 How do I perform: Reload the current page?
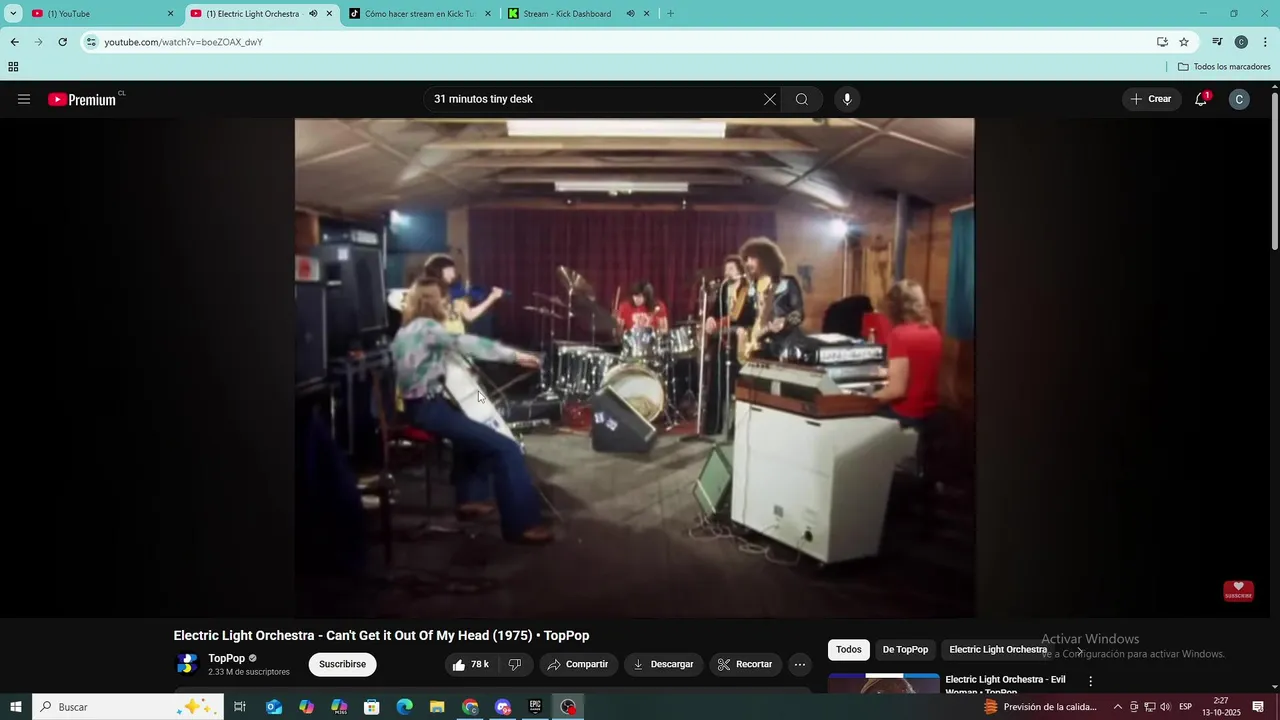click(x=62, y=42)
